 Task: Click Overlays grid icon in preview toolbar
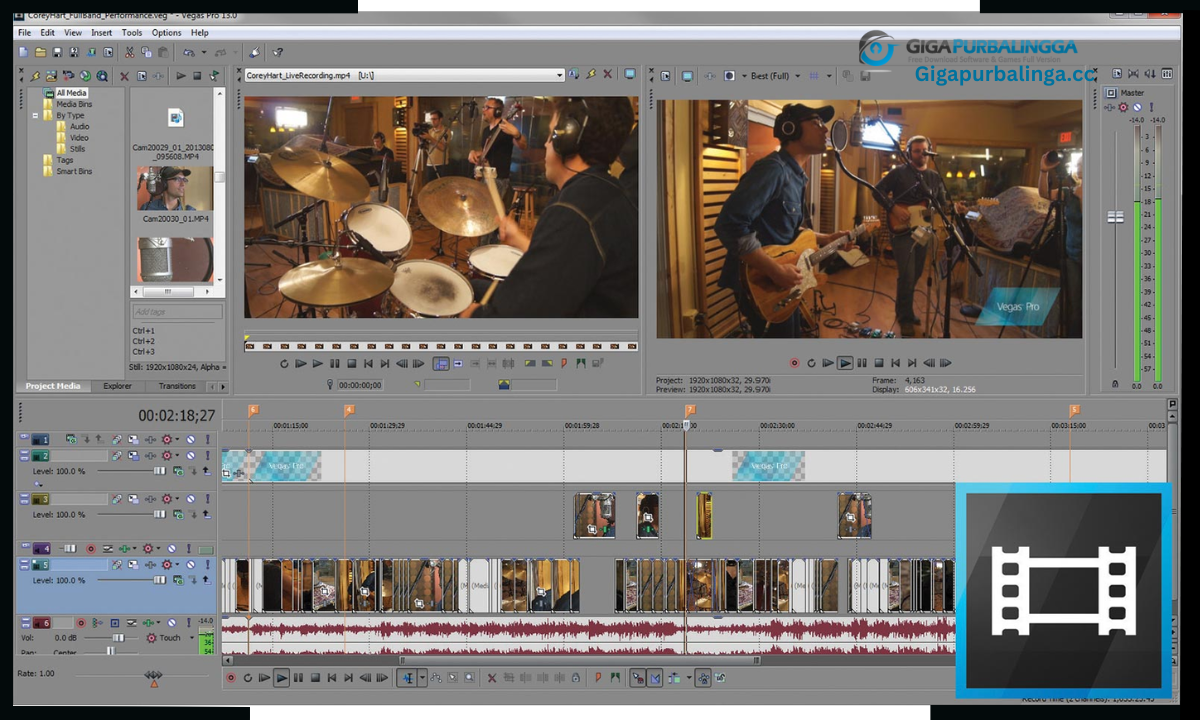(x=814, y=76)
